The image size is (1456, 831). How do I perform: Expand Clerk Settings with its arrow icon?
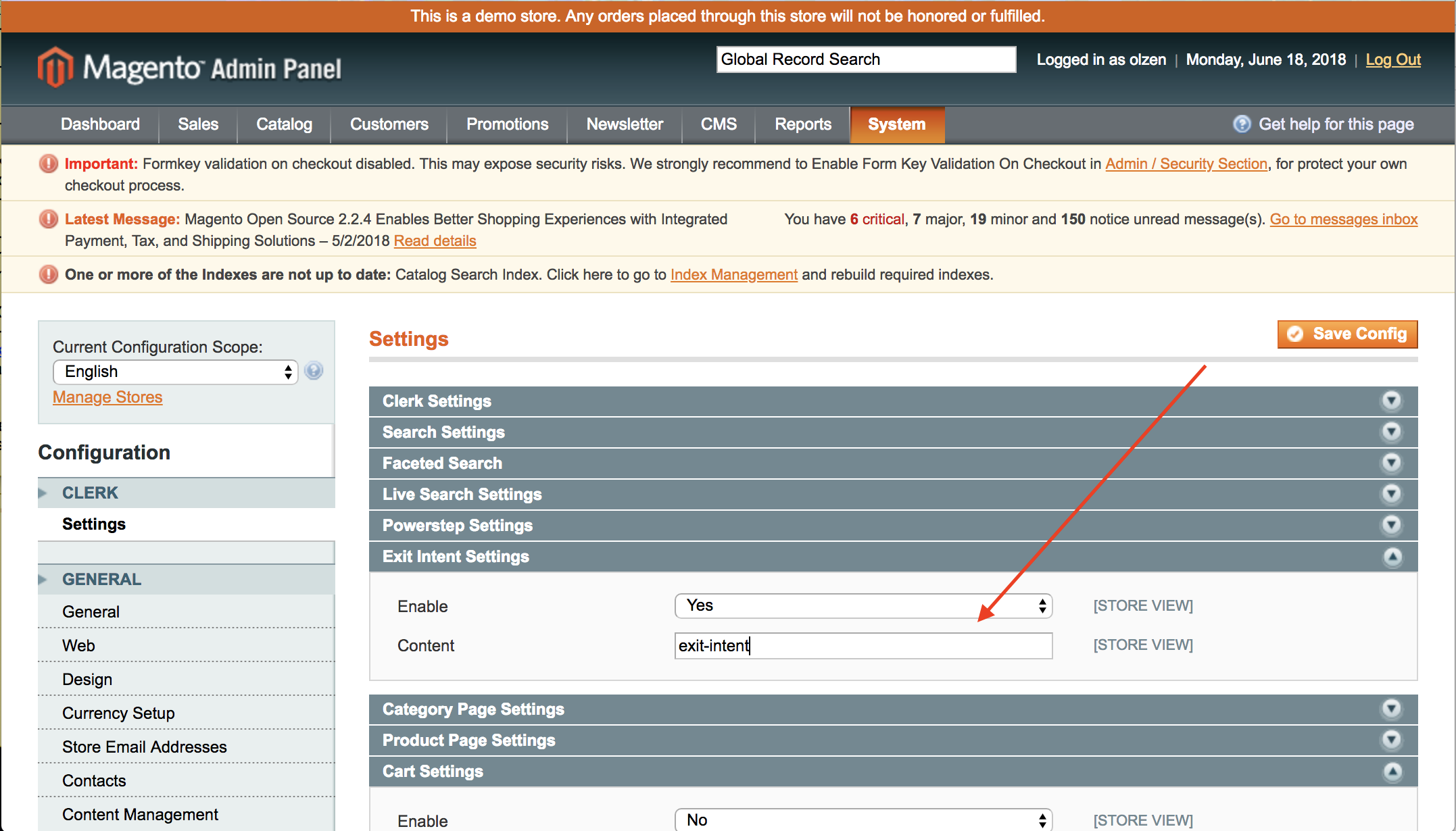tap(1391, 401)
